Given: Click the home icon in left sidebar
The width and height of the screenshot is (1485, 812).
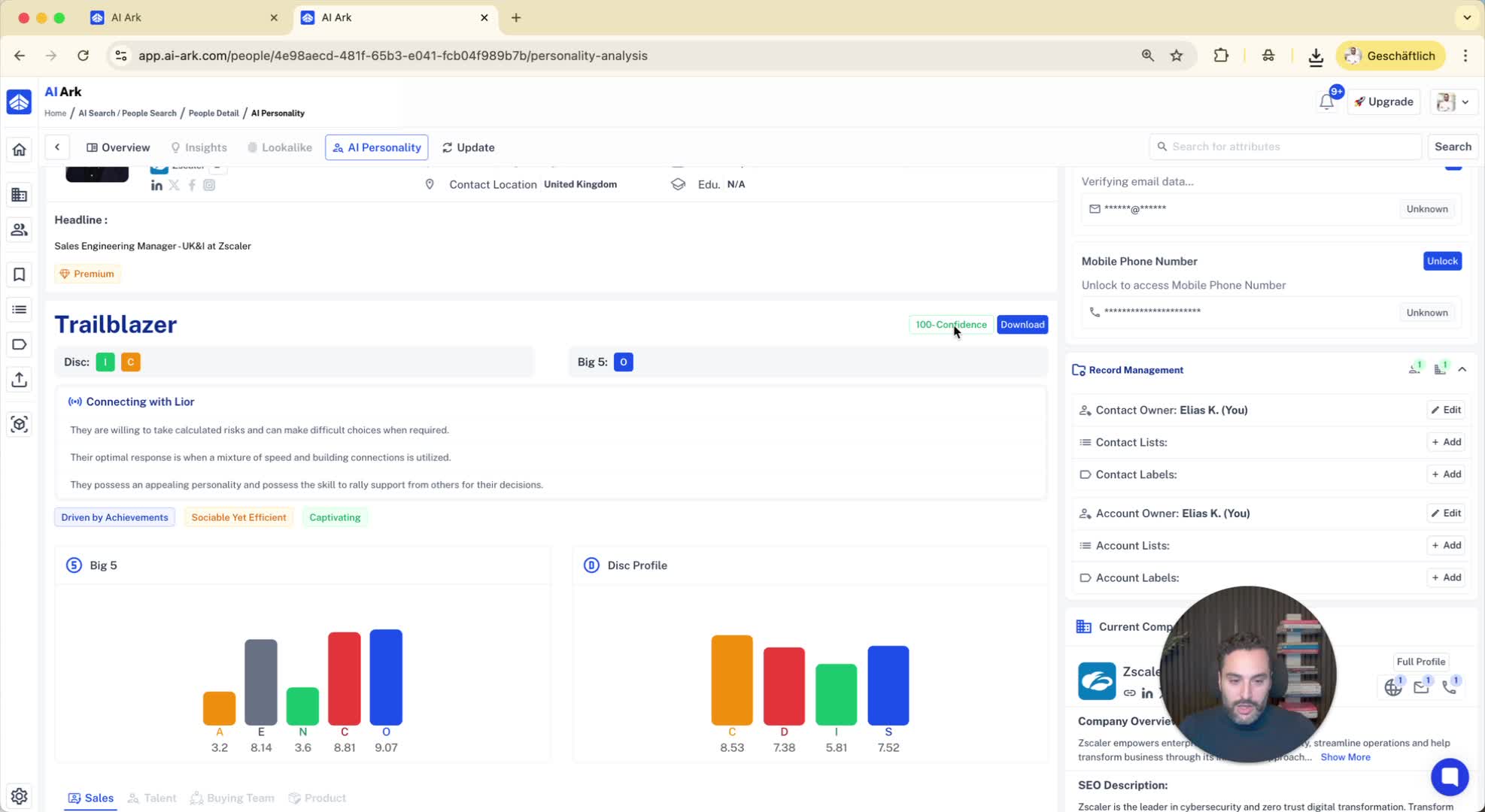Looking at the screenshot, I should coord(19,150).
